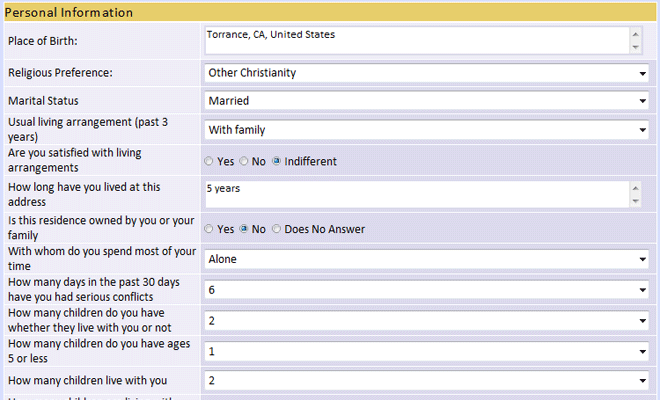The image size is (660, 400).
Task: Open the children live with you dropdown
Action: point(426,381)
